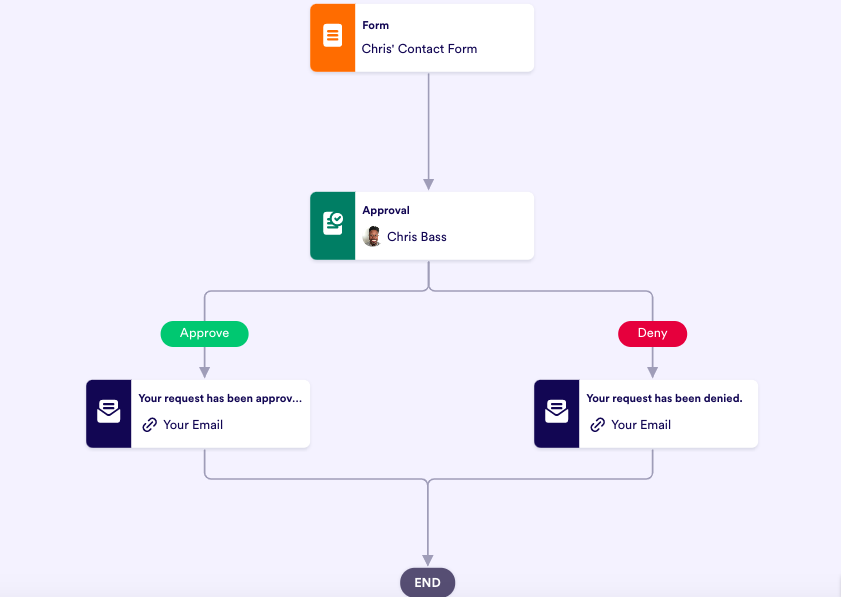Click the green Approval step icon
841x597 pixels.
click(x=332, y=225)
